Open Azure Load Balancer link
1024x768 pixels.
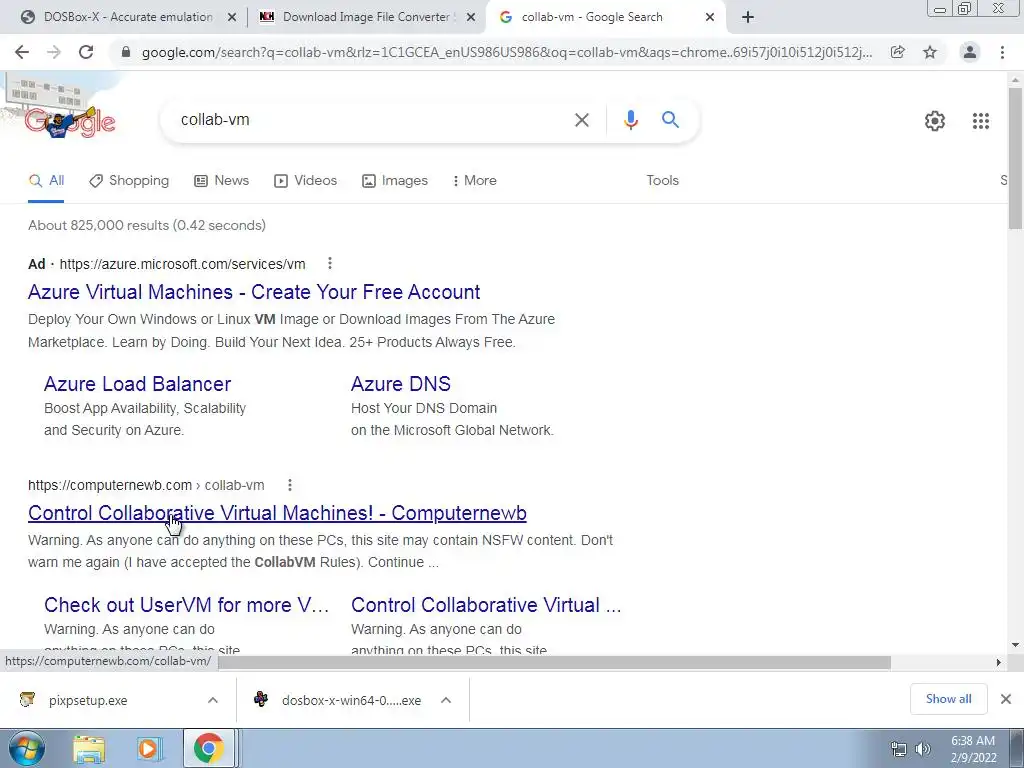pos(137,384)
